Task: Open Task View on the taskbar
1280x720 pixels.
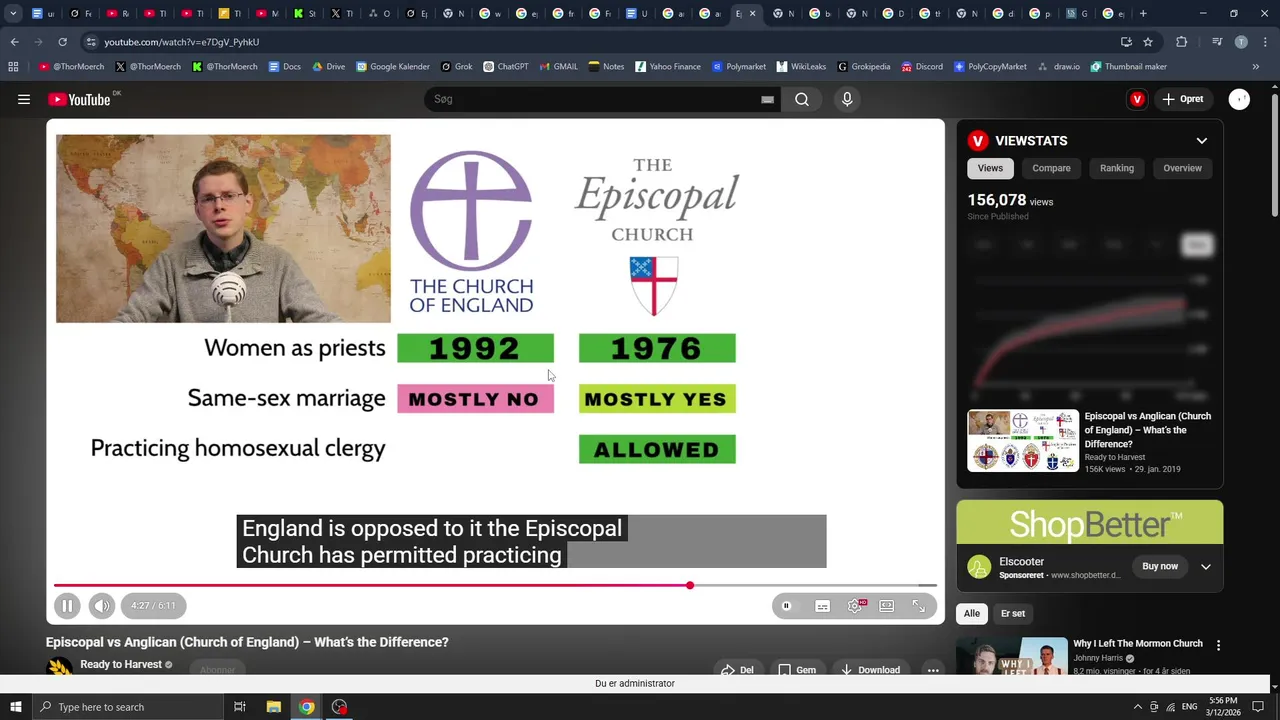Action: [x=240, y=707]
